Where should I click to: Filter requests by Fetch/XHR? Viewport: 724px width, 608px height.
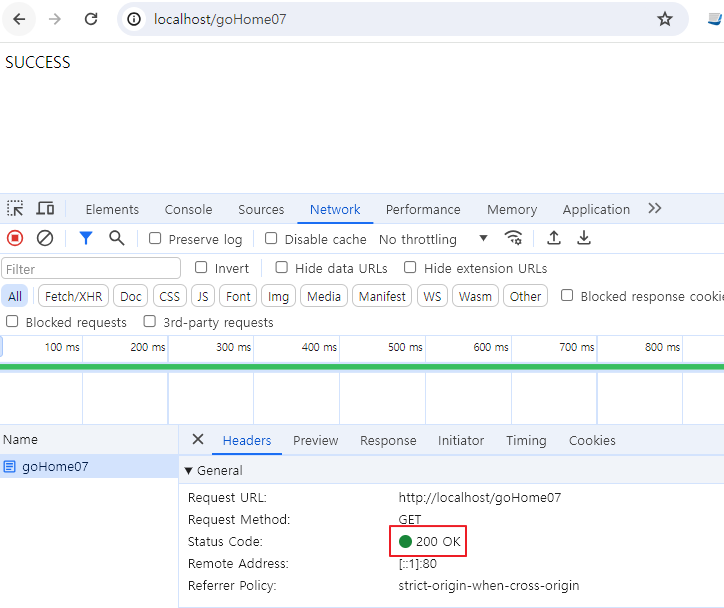(x=73, y=296)
